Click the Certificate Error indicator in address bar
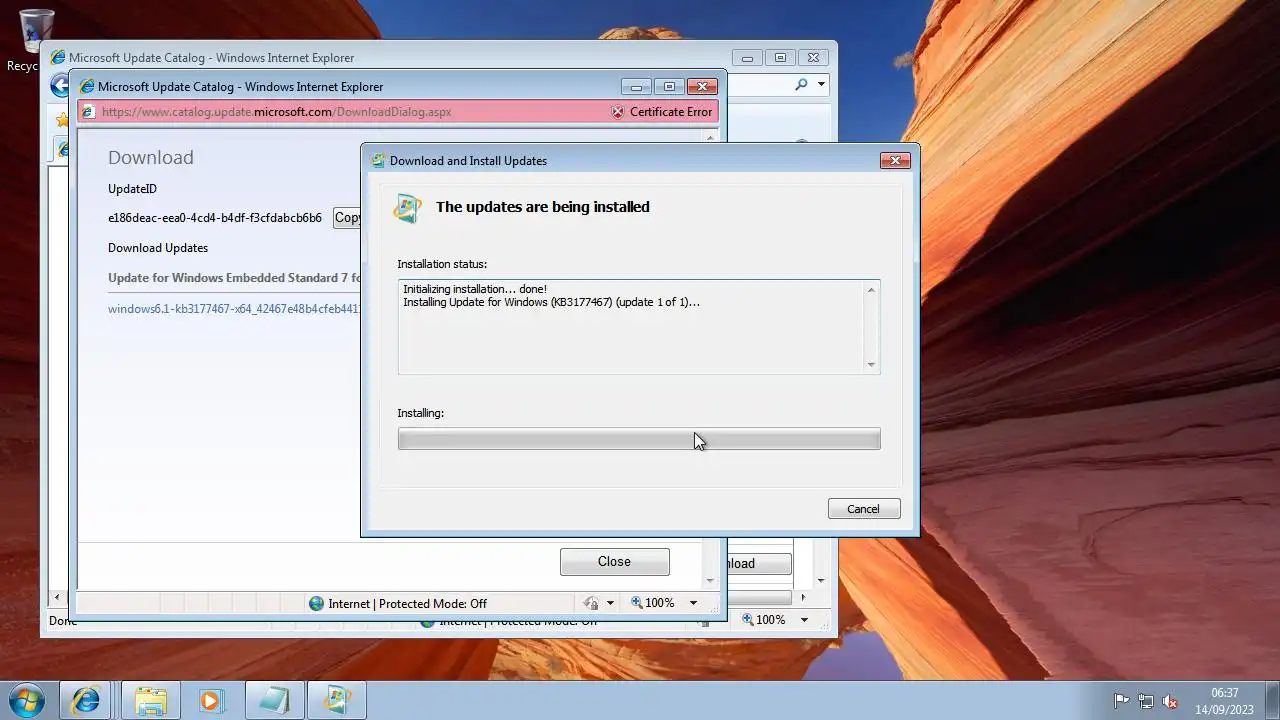Screen dimensions: 1280x720 pyautogui.click(x=662, y=112)
